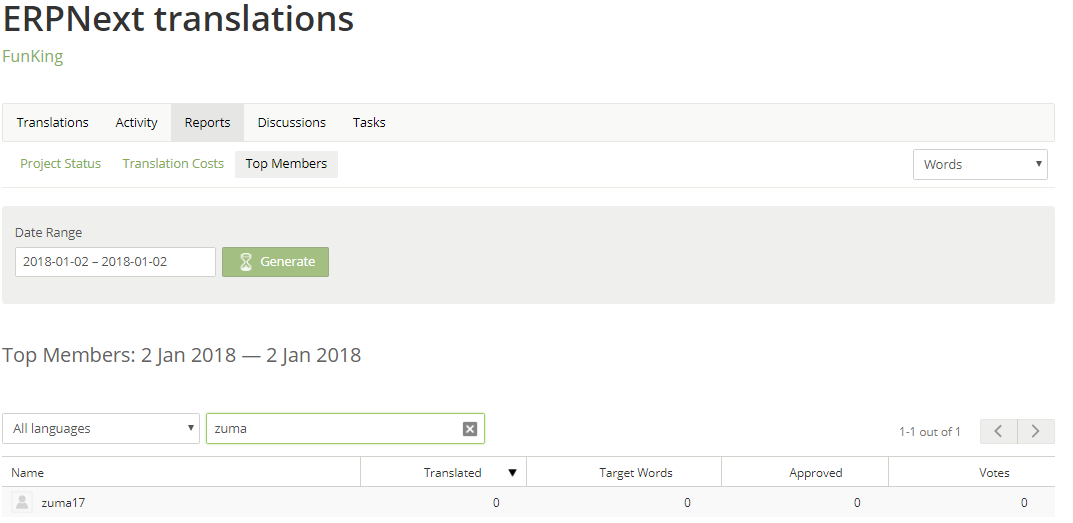Image resolution: width=1073 pixels, height=523 pixels.
Task: Open the All languages dropdown
Action: [101, 429]
